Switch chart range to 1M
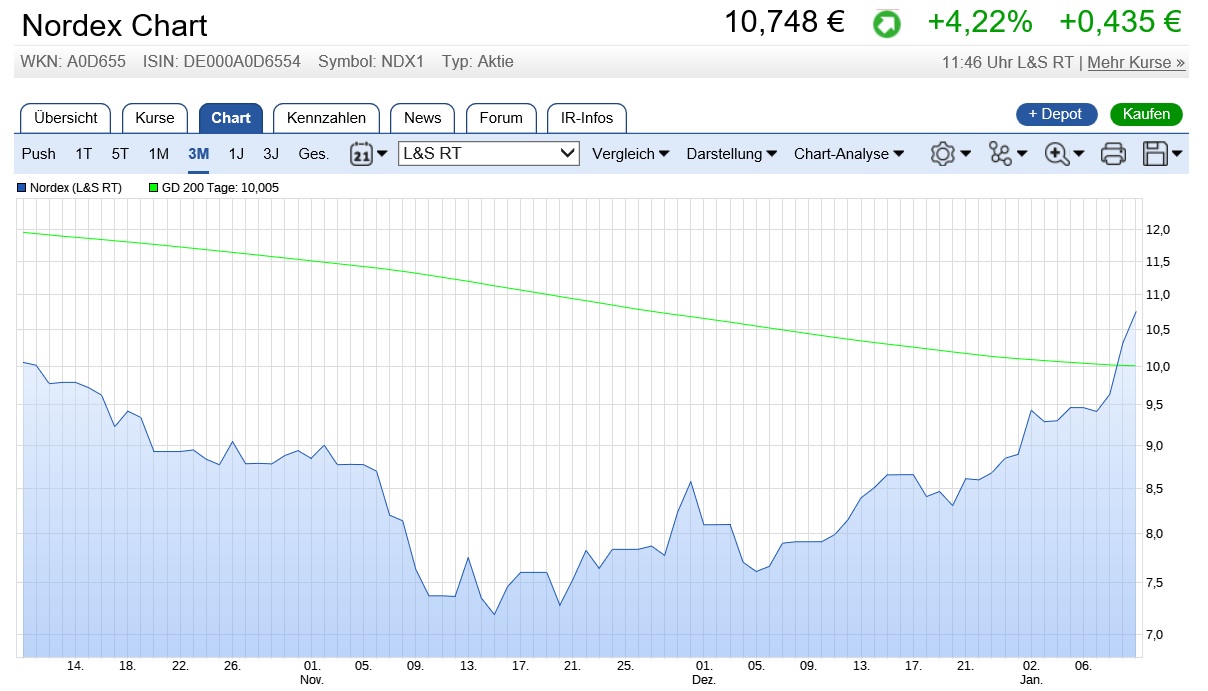The image size is (1208, 691). point(159,154)
